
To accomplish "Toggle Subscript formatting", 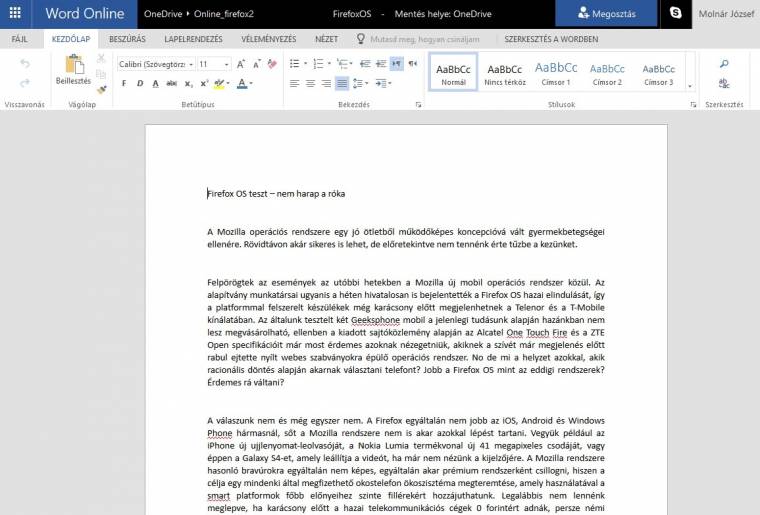I will click(188, 83).
